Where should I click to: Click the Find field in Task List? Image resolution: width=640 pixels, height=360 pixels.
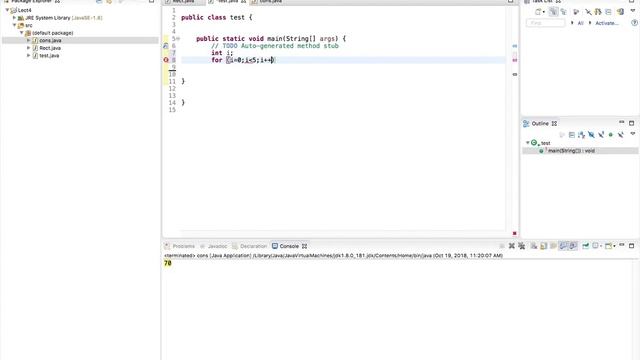tap(546, 23)
